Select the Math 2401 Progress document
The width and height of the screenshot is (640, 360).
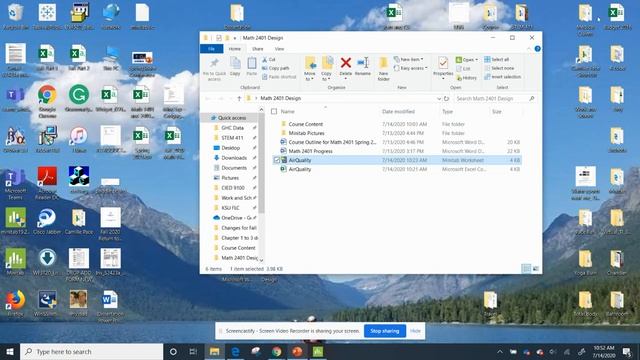point(310,151)
